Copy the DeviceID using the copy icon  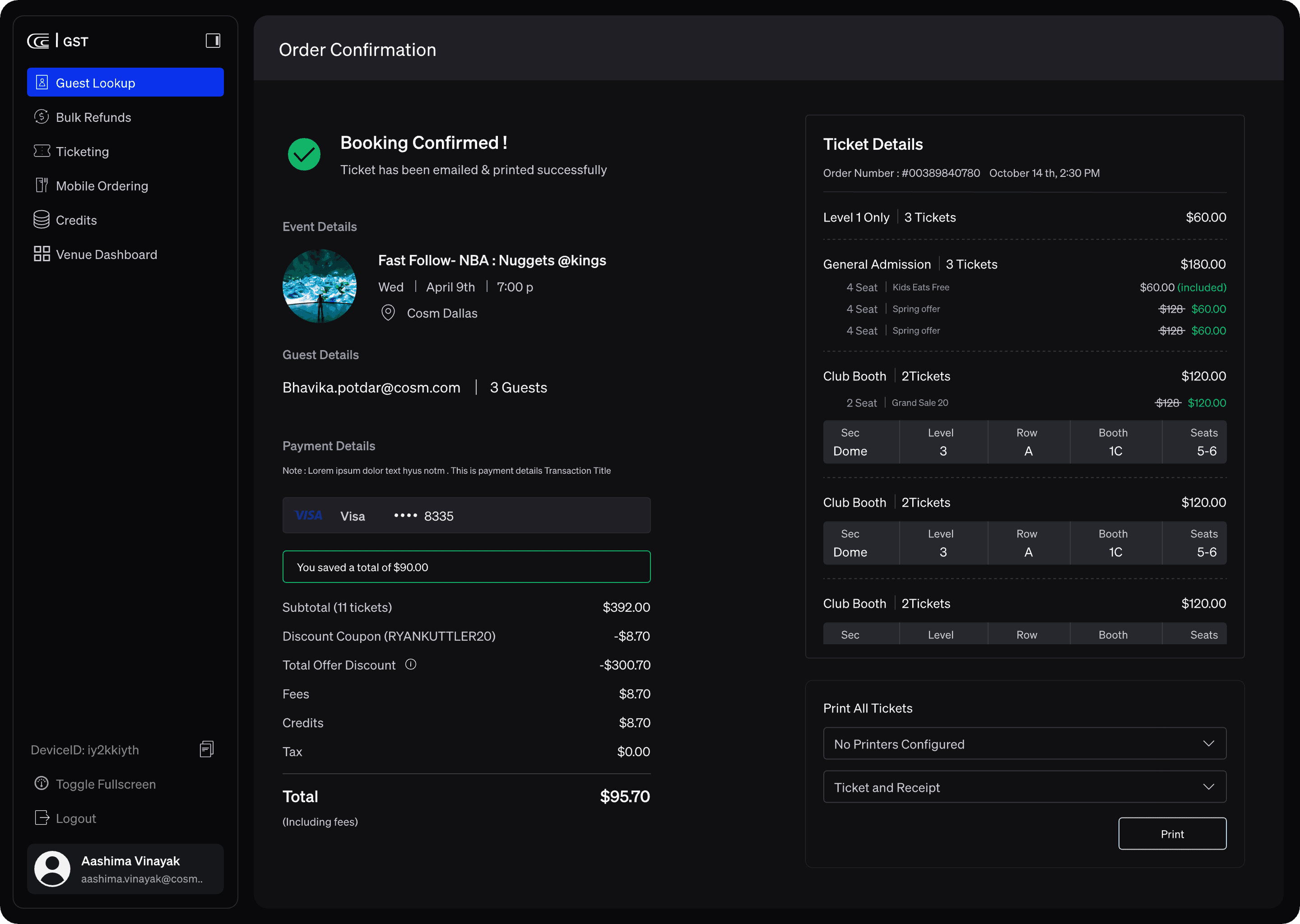pos(207,749)
